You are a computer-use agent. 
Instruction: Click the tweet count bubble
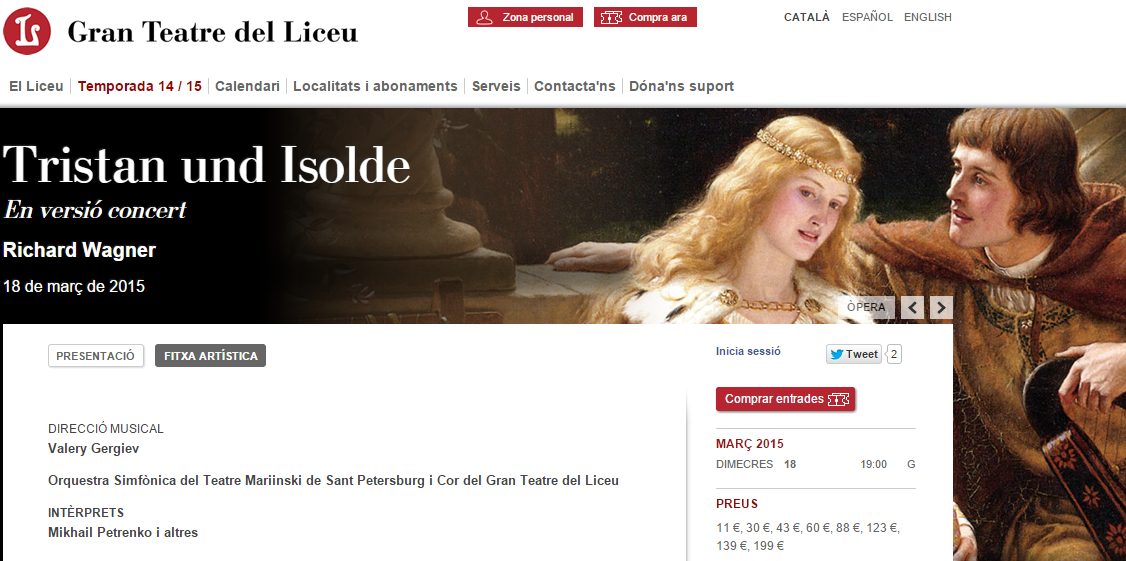(x=894, y=354)
